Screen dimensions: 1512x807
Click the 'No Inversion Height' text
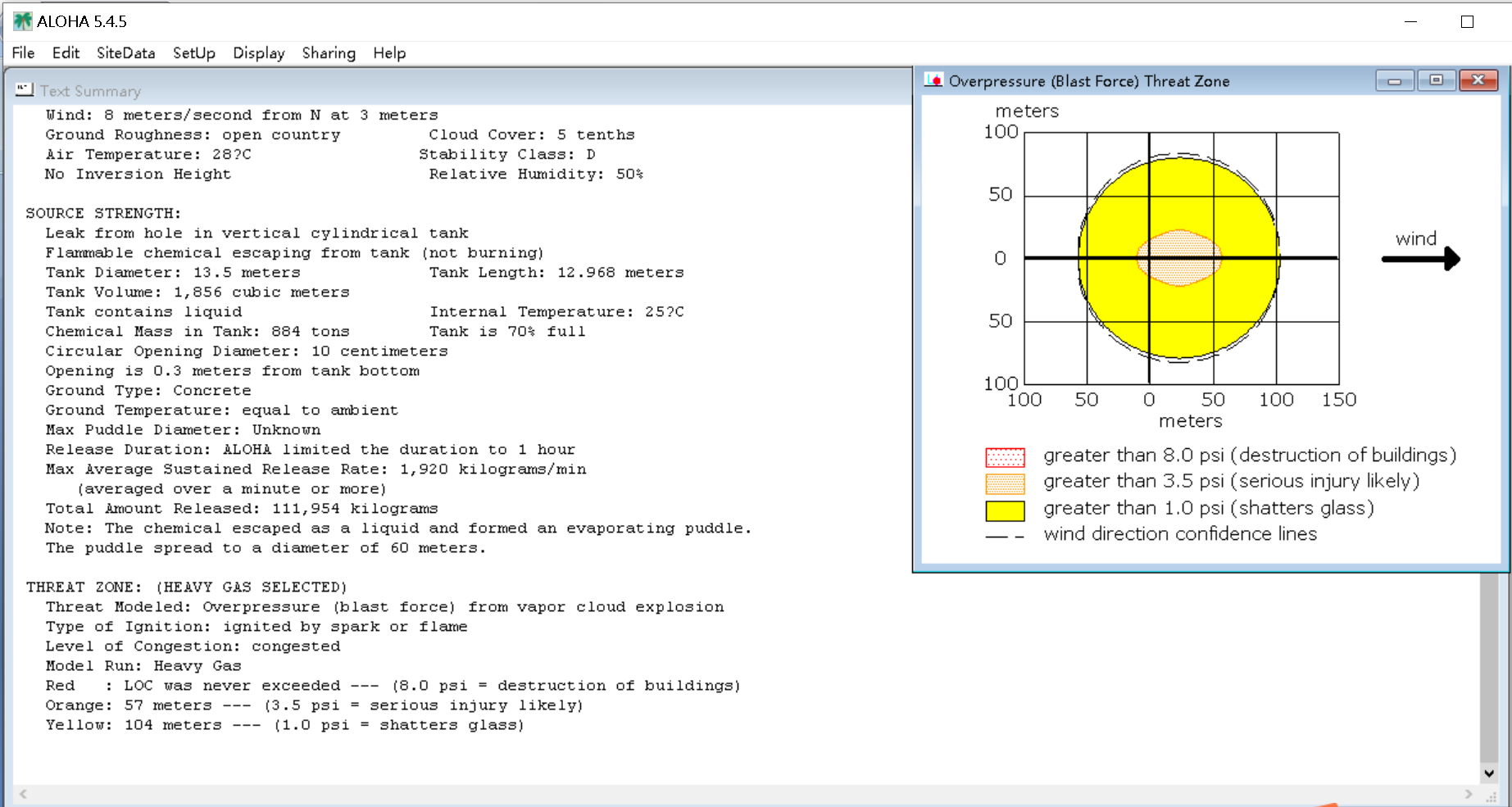[x=138, y=174]
